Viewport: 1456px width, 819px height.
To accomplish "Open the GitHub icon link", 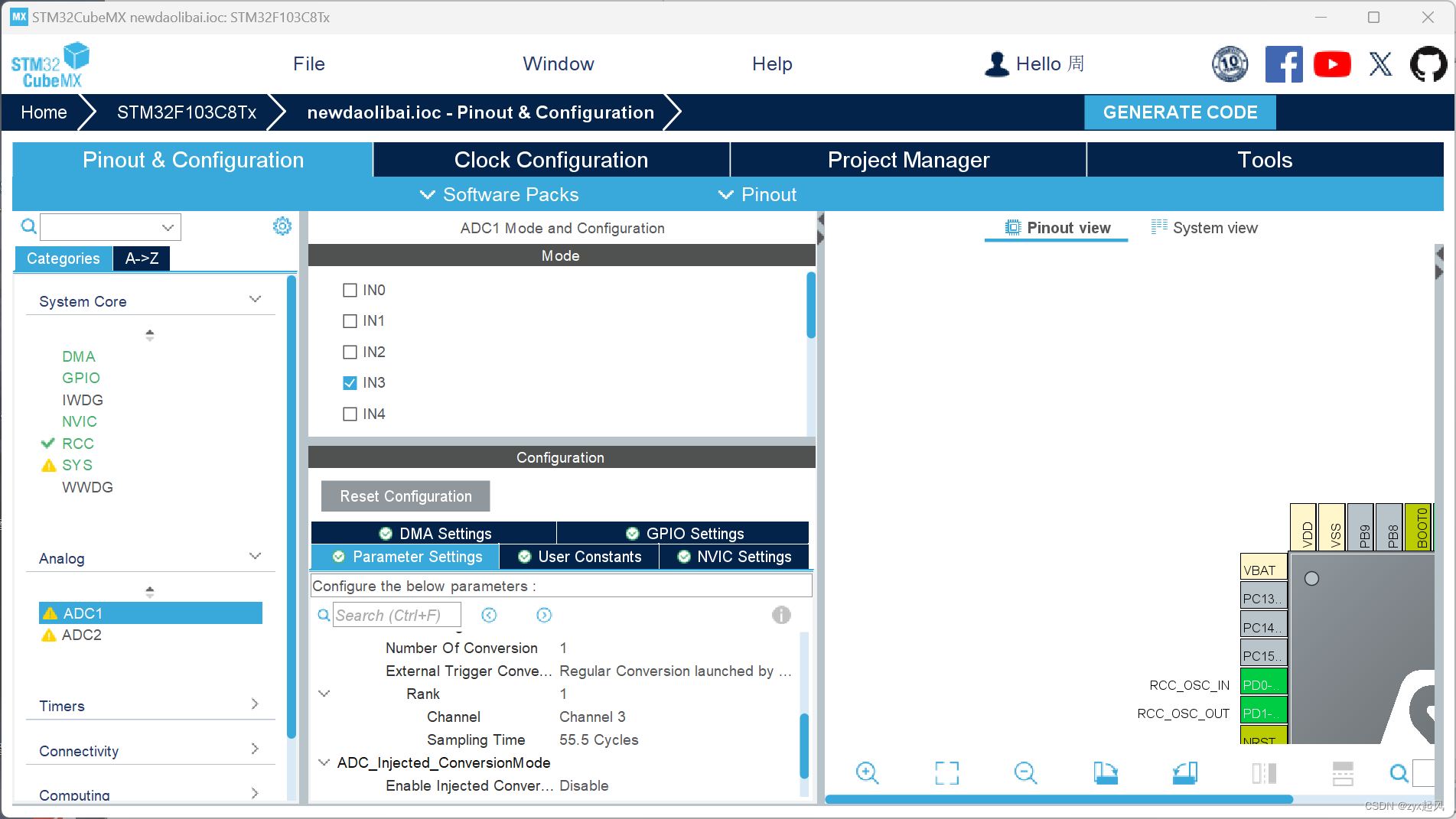I will (1428, 64).
